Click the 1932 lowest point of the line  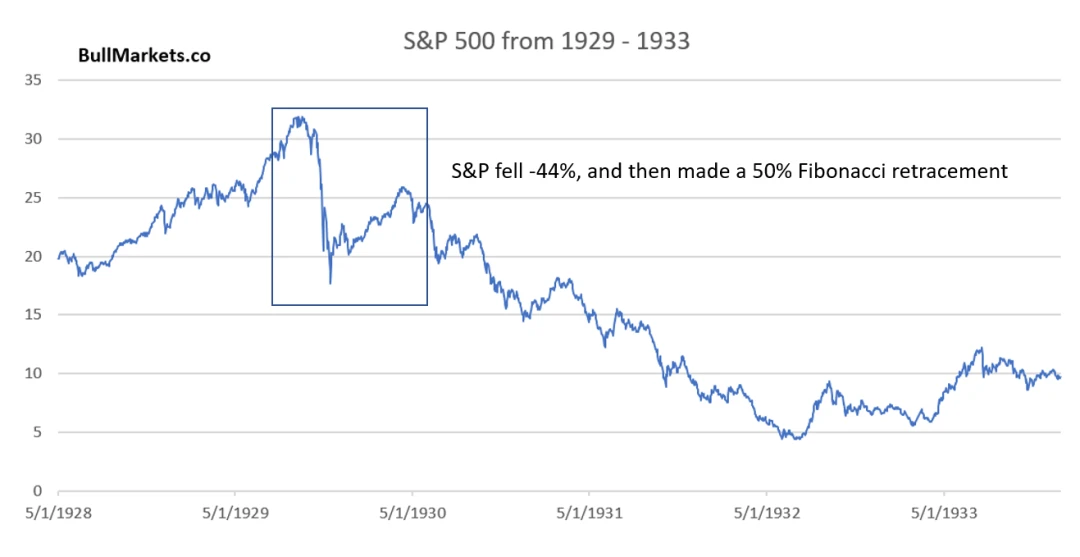coord(797,438)
